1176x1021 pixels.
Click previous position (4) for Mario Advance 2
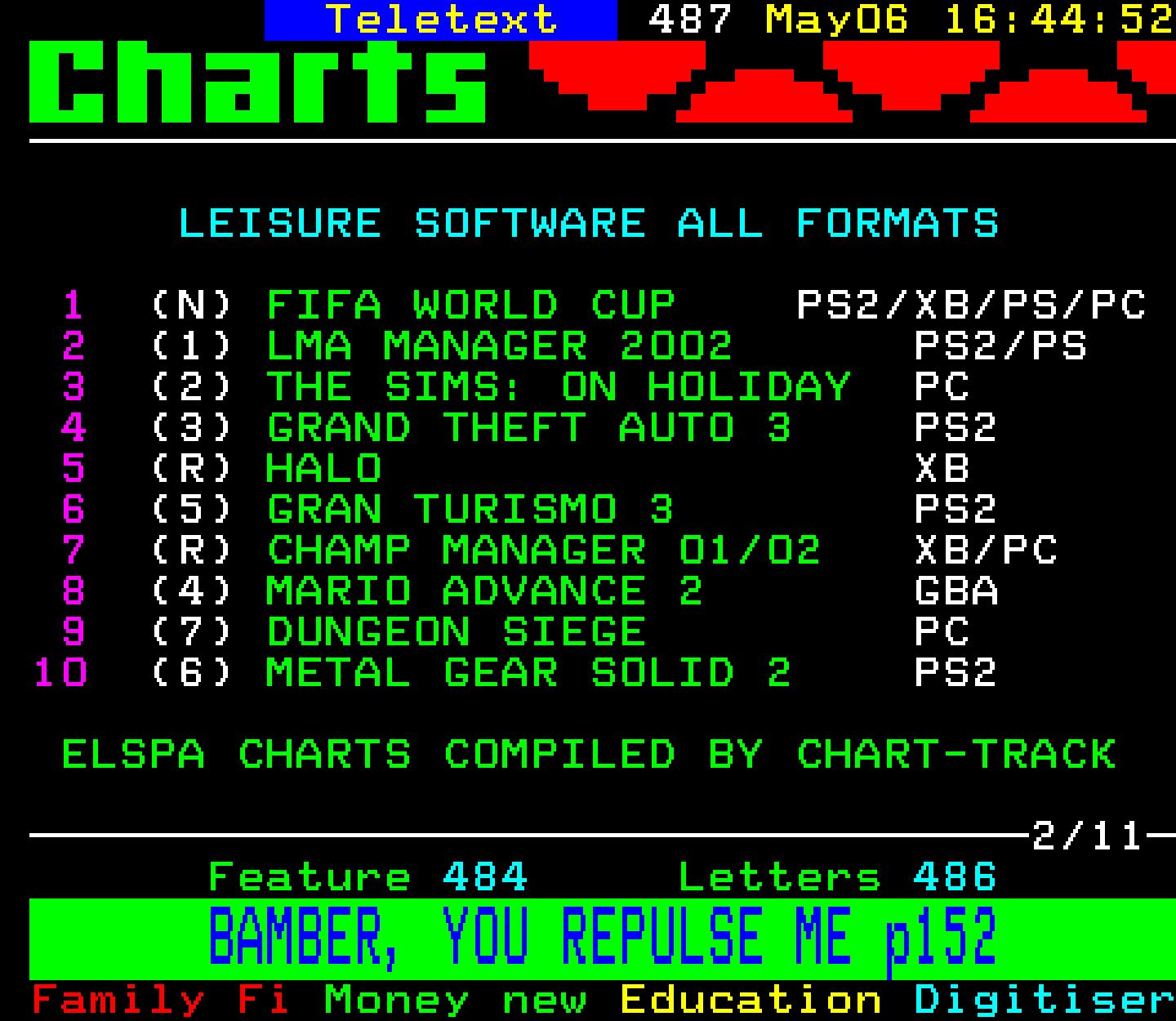(x=192, y=591)
